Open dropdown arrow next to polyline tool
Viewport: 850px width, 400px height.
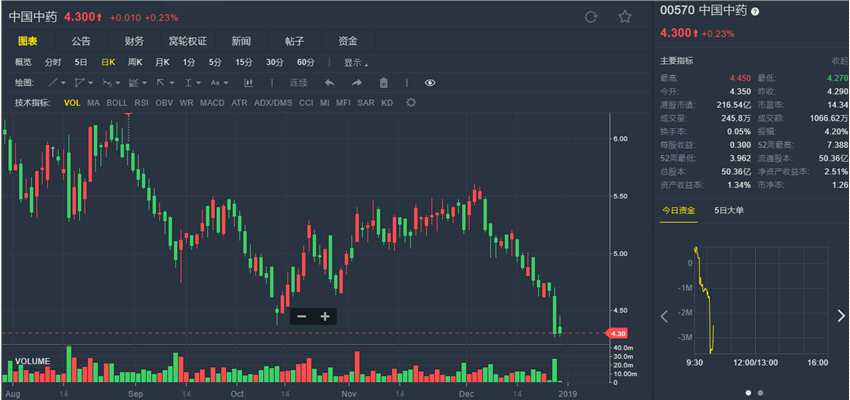pos(91,83)
